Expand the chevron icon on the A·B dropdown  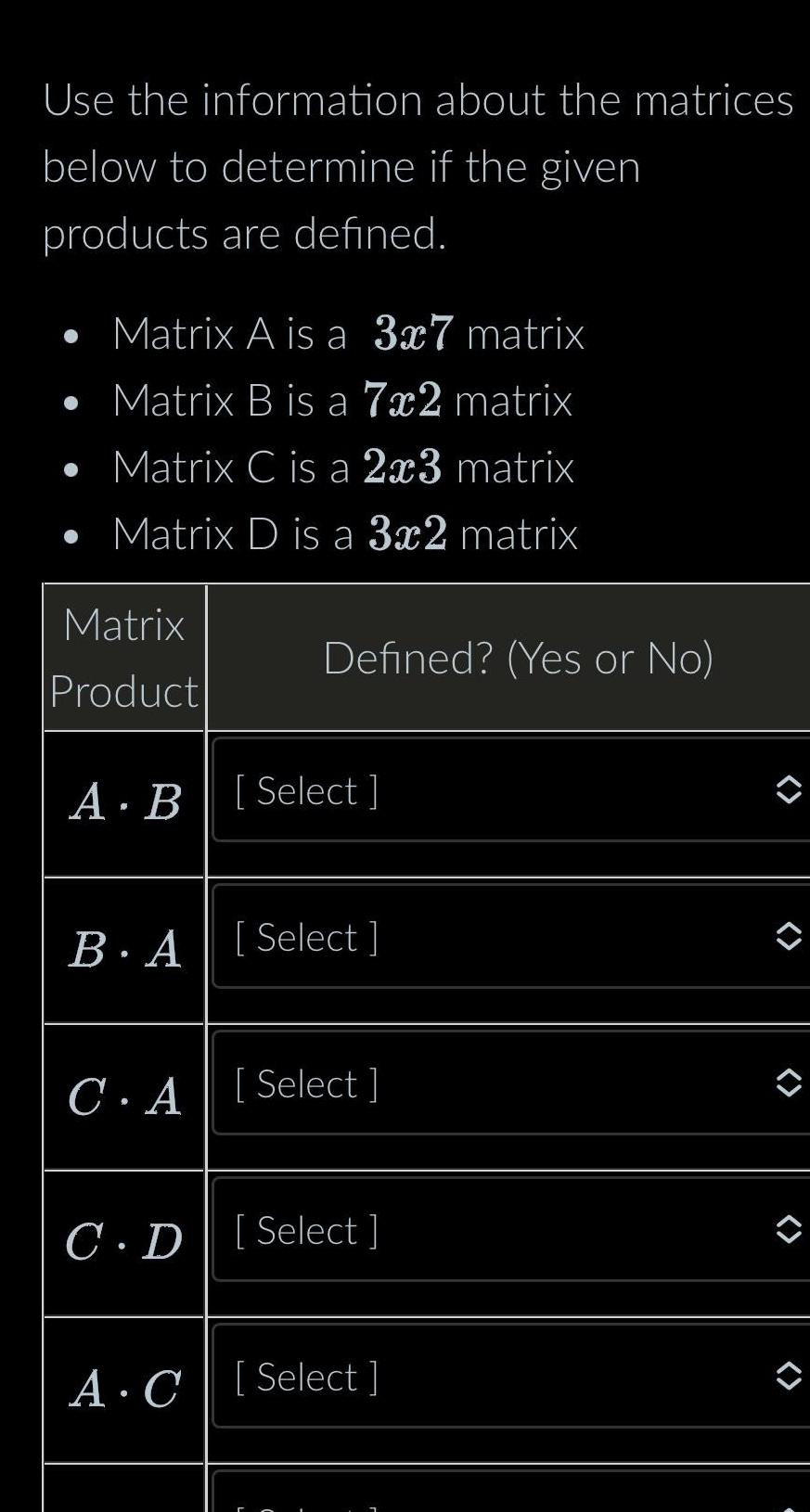788,790
